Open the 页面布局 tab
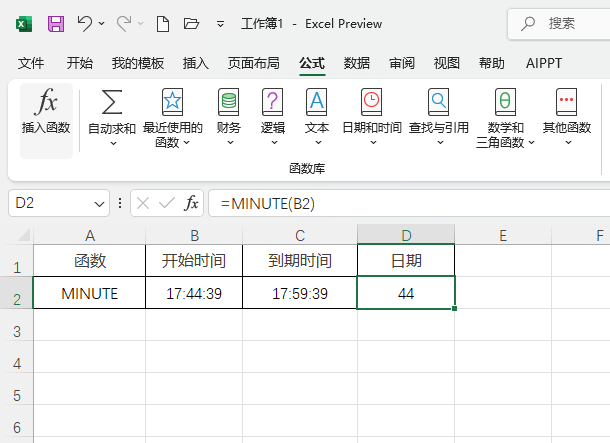The height and width of the screenshot is (443, 610). point(254,63)
